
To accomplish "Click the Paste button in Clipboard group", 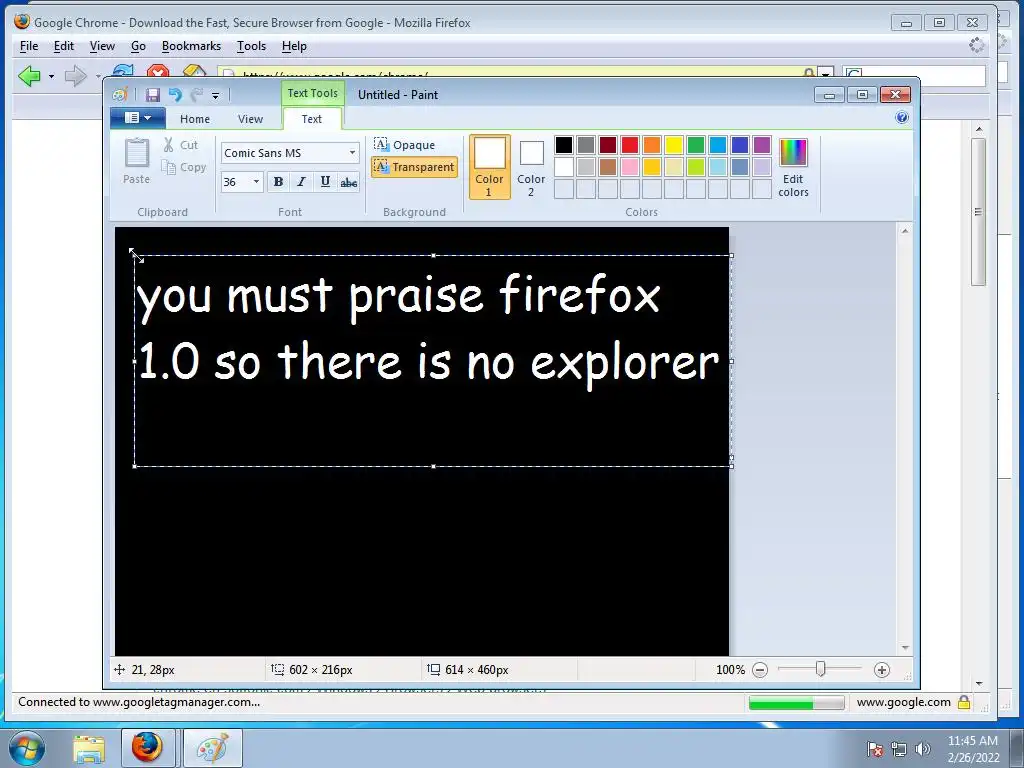I will click(x=136, y=161).
